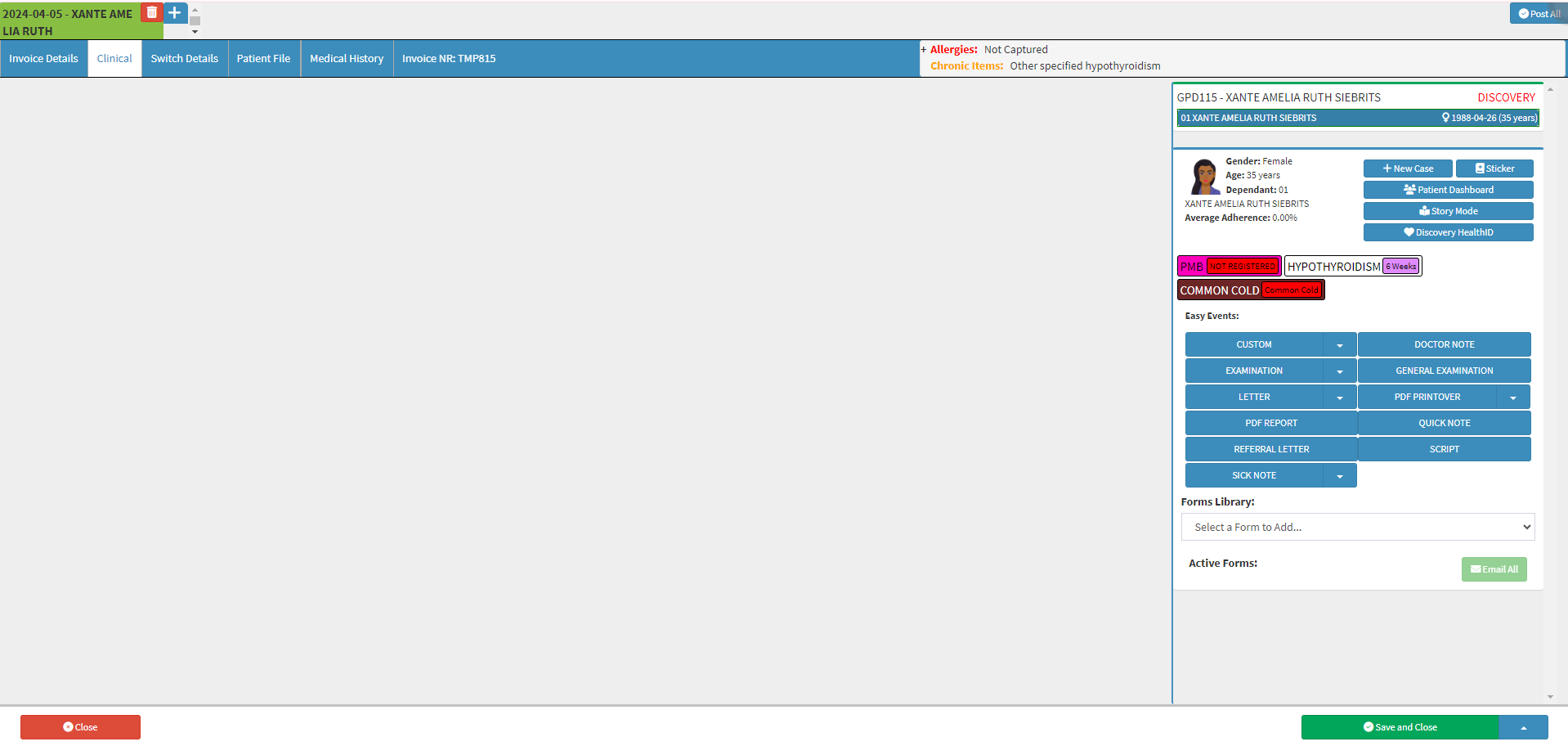Open the Select a Form to Add dropdown

click(x=1358, y=527)
